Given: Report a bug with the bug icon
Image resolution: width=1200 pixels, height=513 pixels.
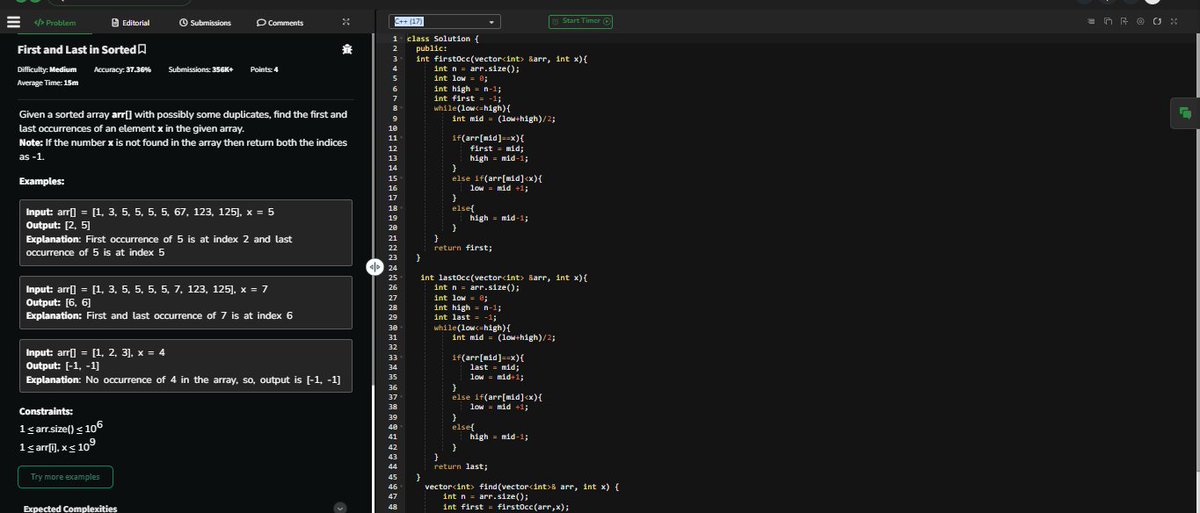Looking at the screenshot, I should pyautogui.click(x=346, y=50).
